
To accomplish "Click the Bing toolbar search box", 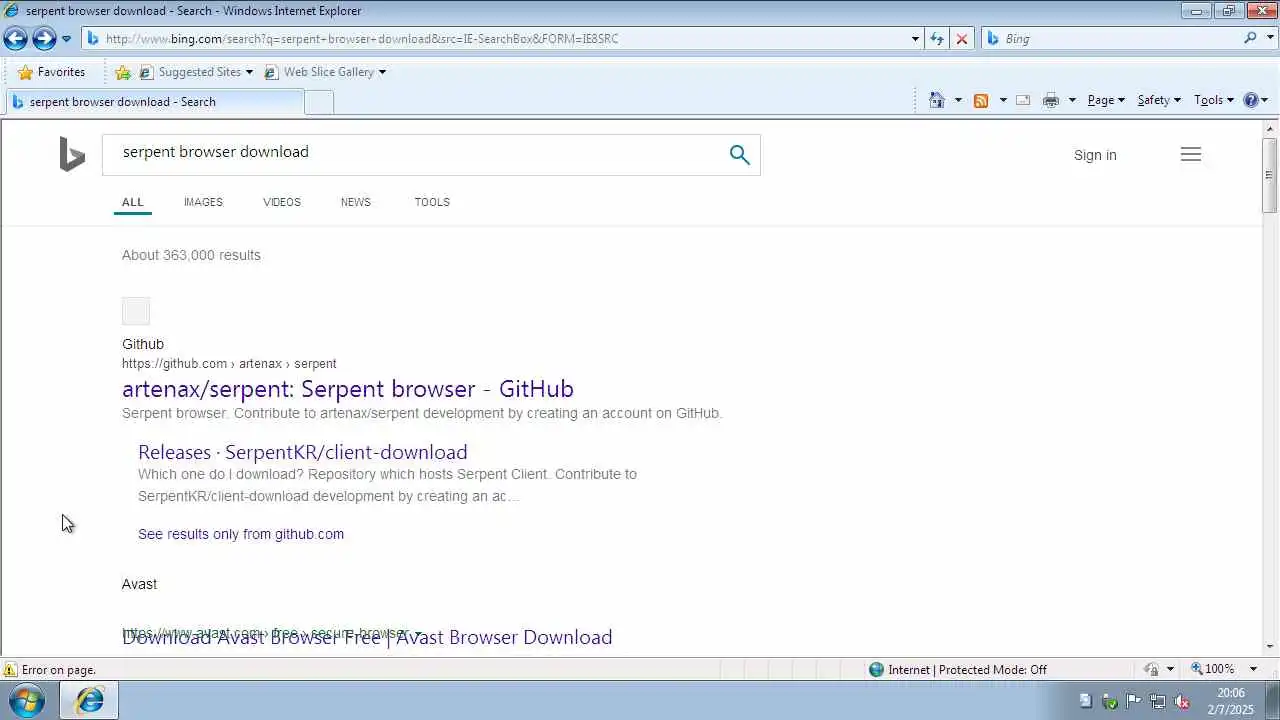I will 1120,39.
